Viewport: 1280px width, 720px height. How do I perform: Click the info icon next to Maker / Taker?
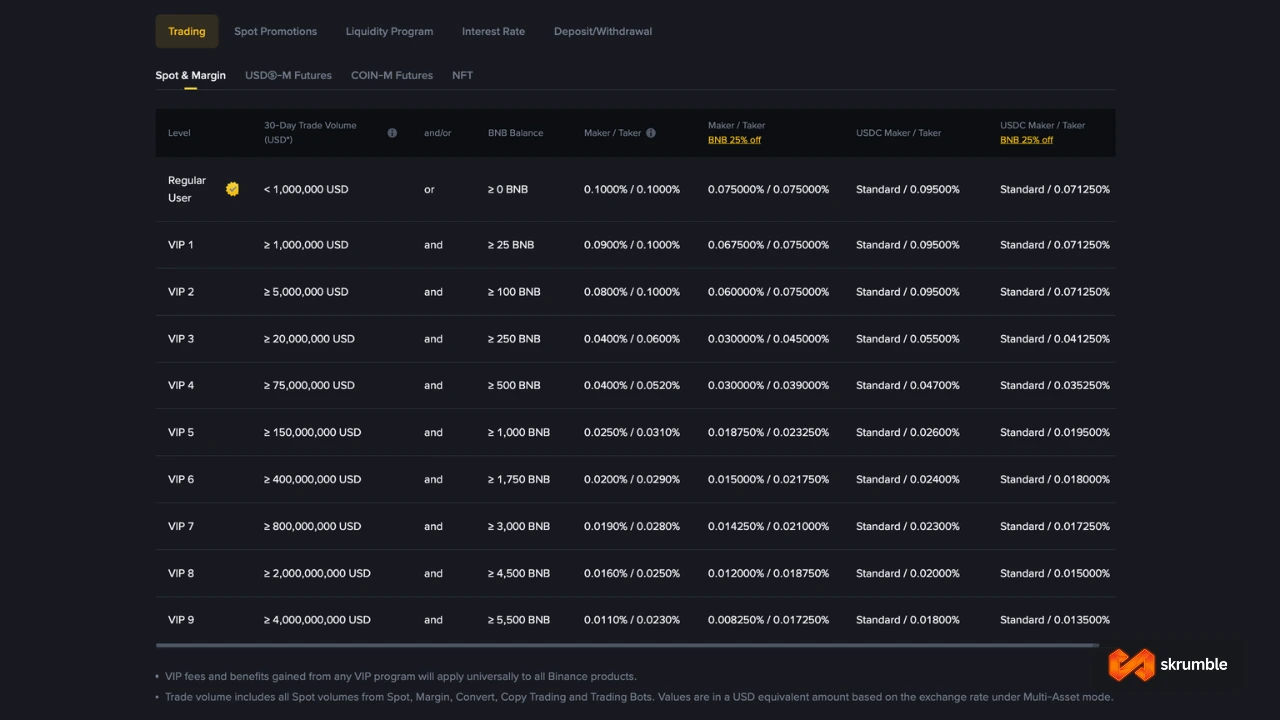tap(651, 133)
